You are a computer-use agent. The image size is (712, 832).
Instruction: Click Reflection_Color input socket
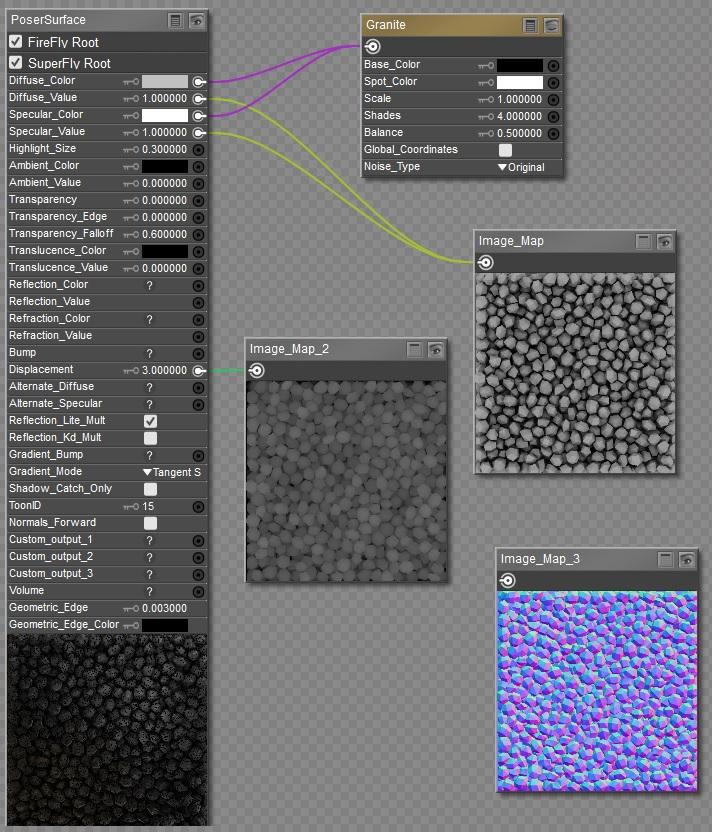coord(198,285)
